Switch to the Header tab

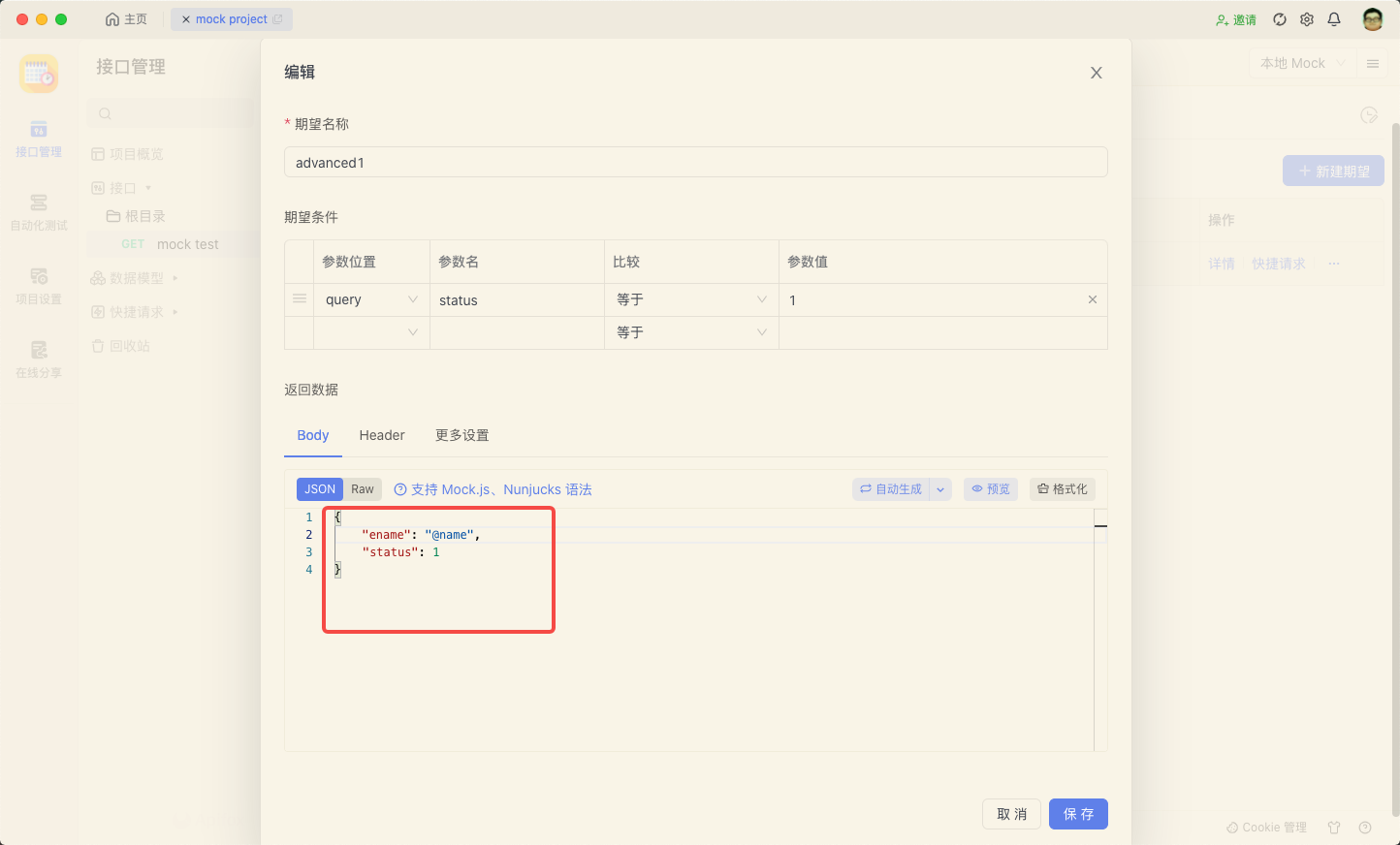point(381,435)
